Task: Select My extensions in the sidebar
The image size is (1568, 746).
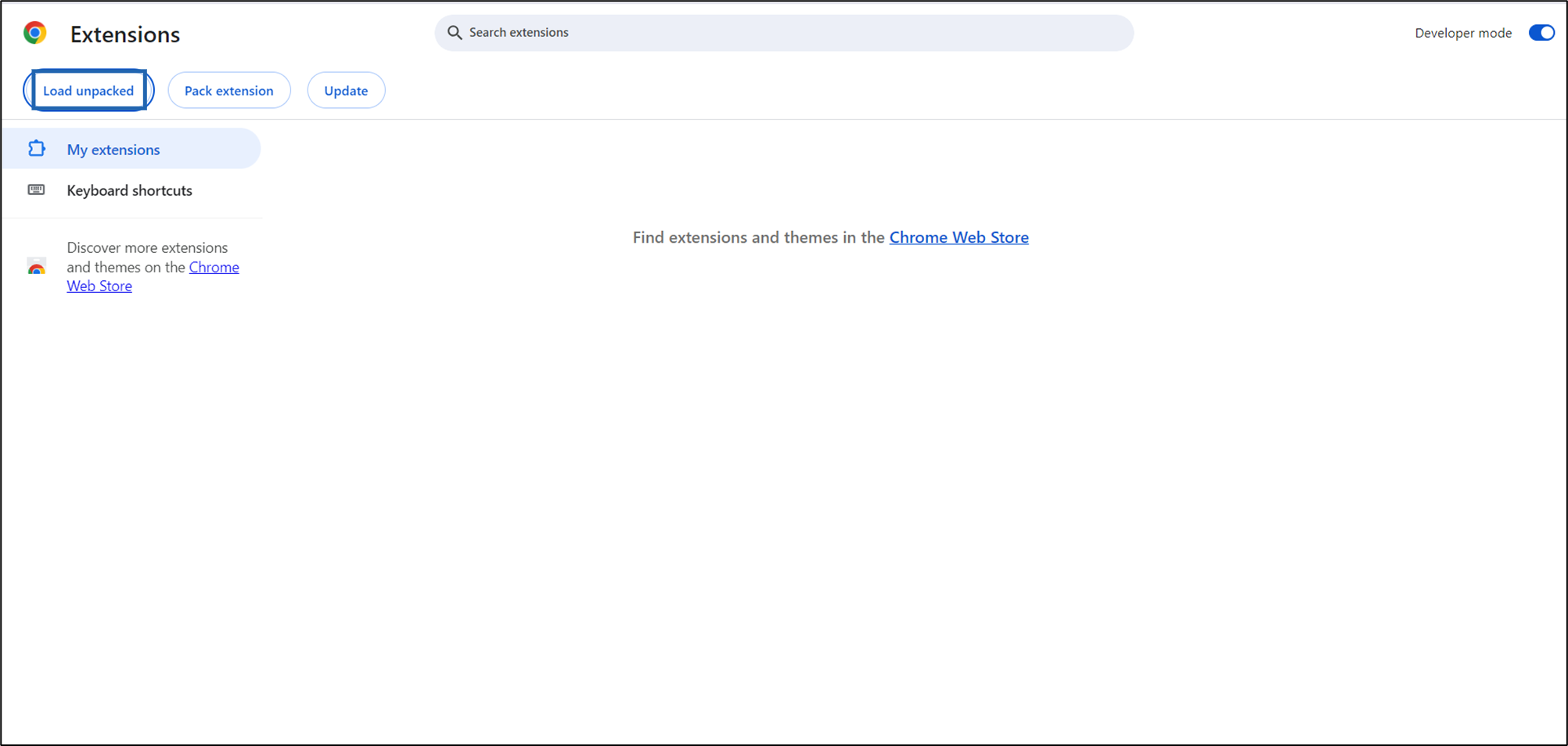Action: tap(131, 149)
